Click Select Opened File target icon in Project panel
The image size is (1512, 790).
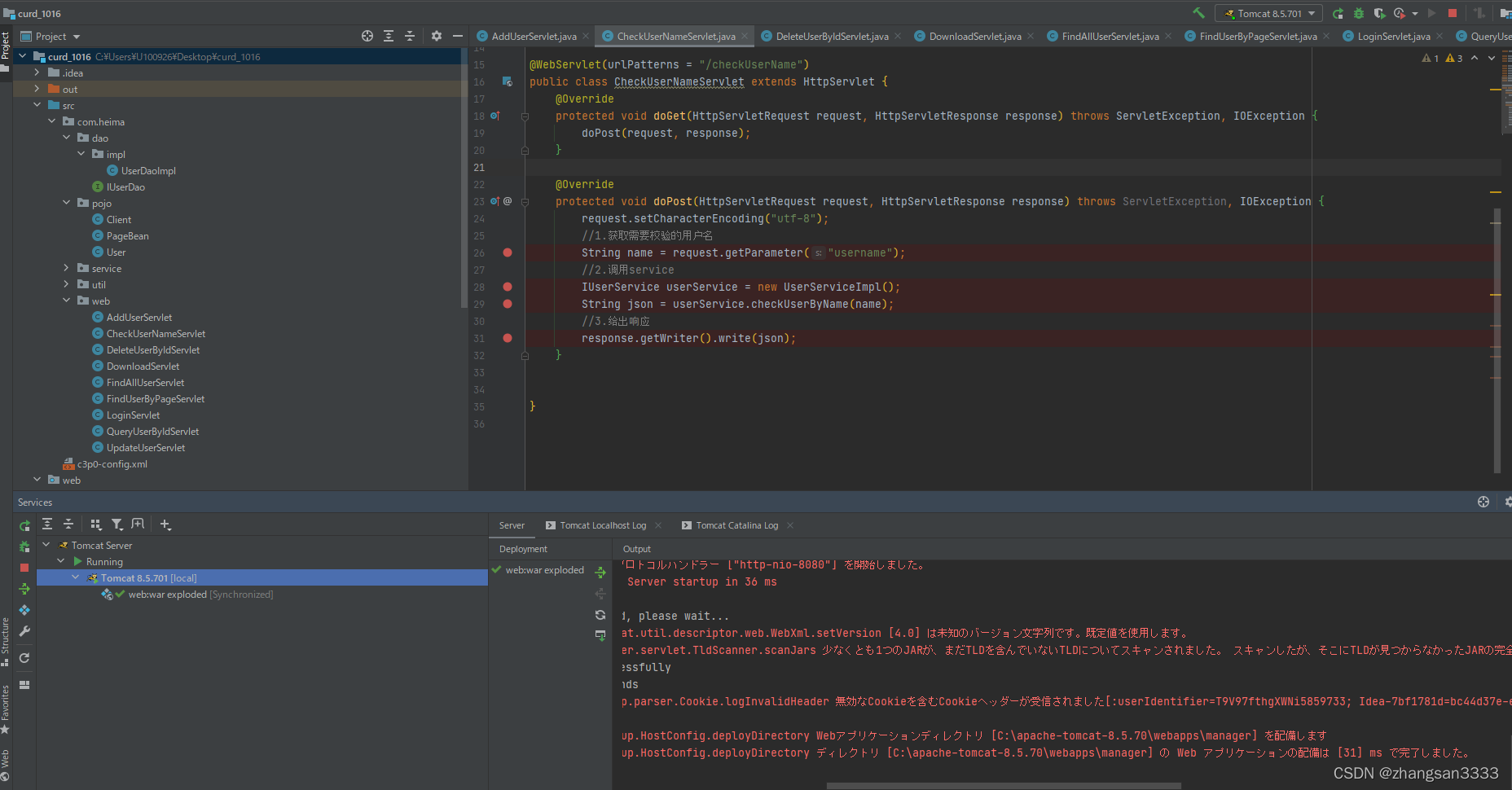[x=367, y=36]
